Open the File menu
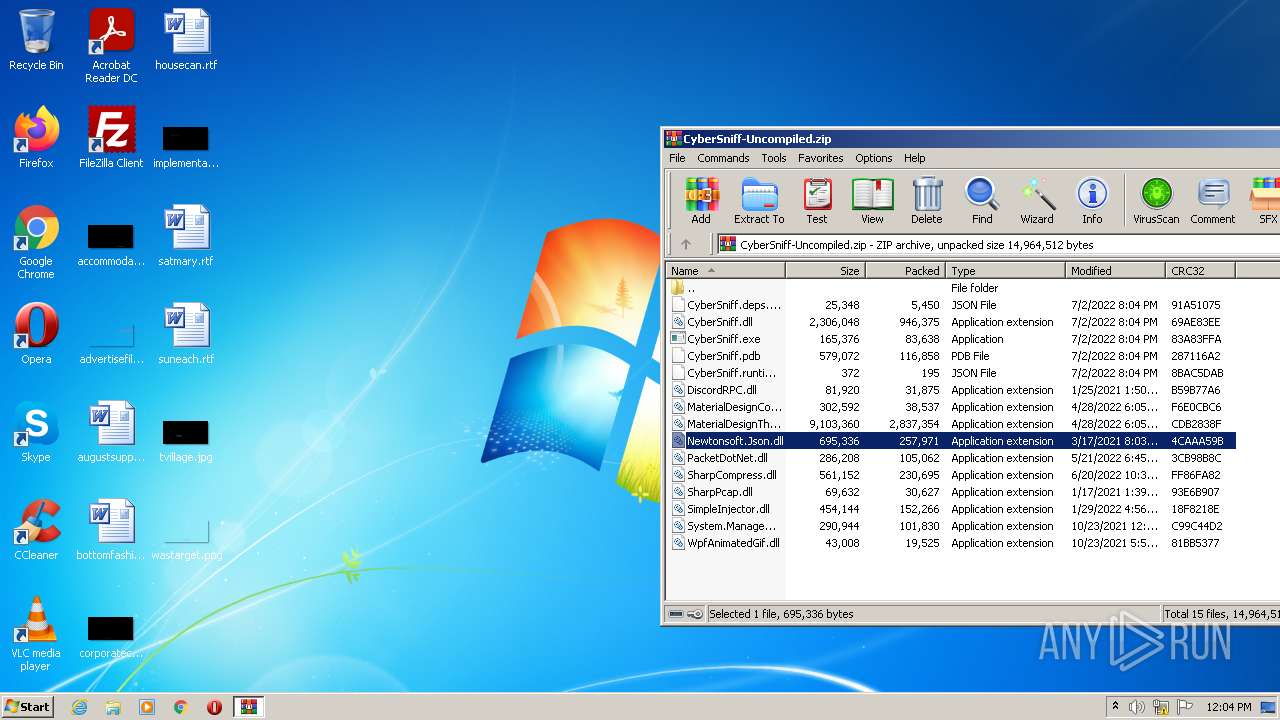This screenshot has width=1280, height=720. pos(677,158)
